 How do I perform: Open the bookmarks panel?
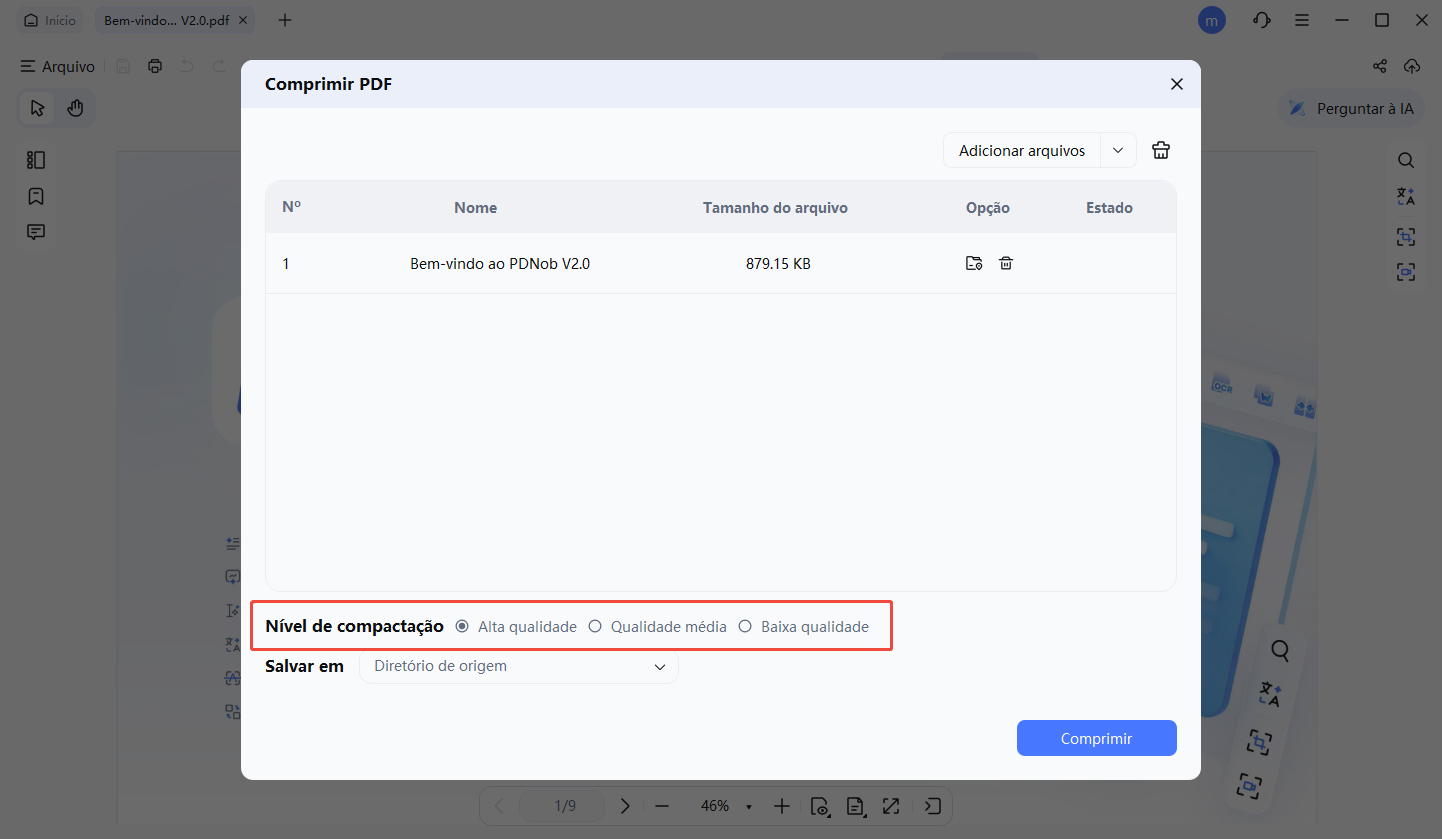[x=36, y=196]
